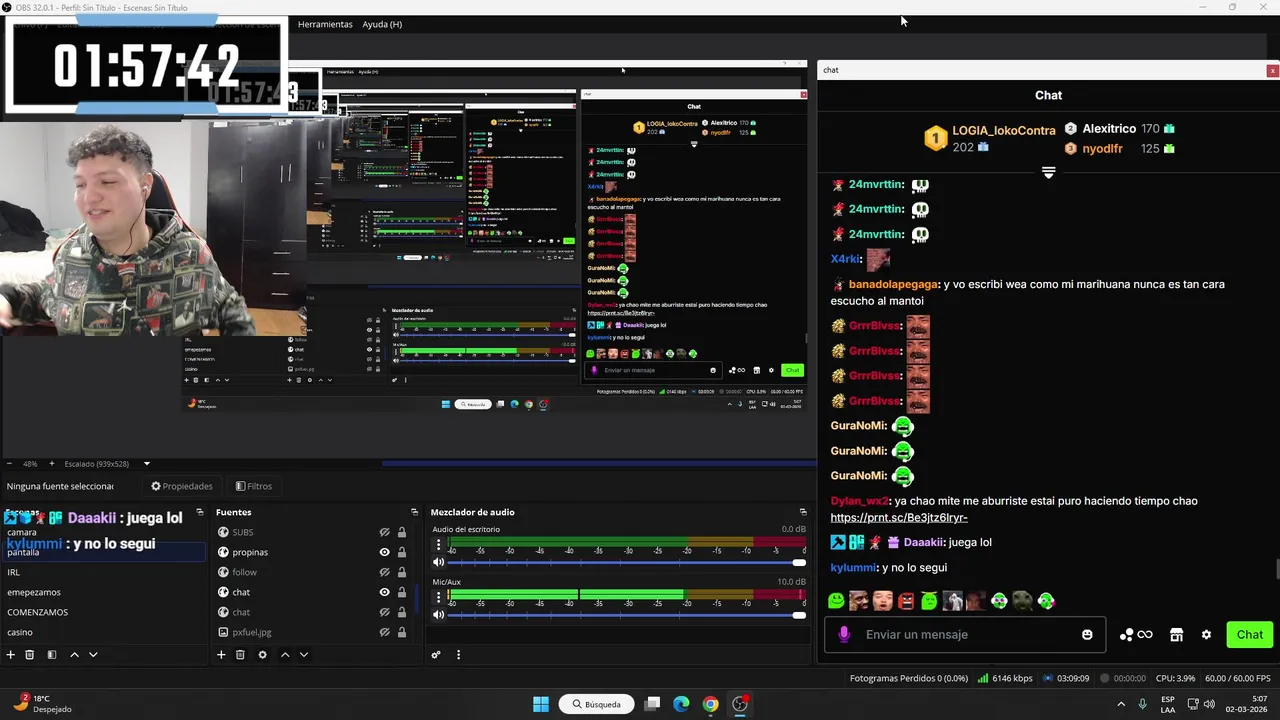Open the audio mixer three-dot menu at bottom
This screenshot has height=720, width=1280.
[x=458, y=655]
